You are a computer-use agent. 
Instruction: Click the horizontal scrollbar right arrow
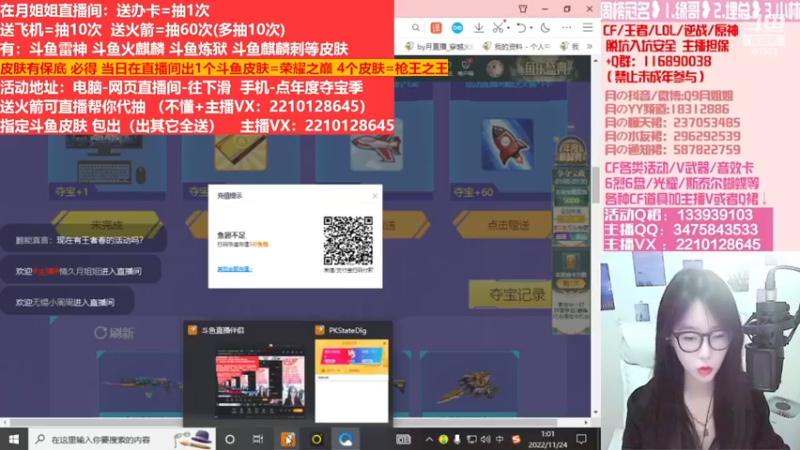tap(586, 422)
